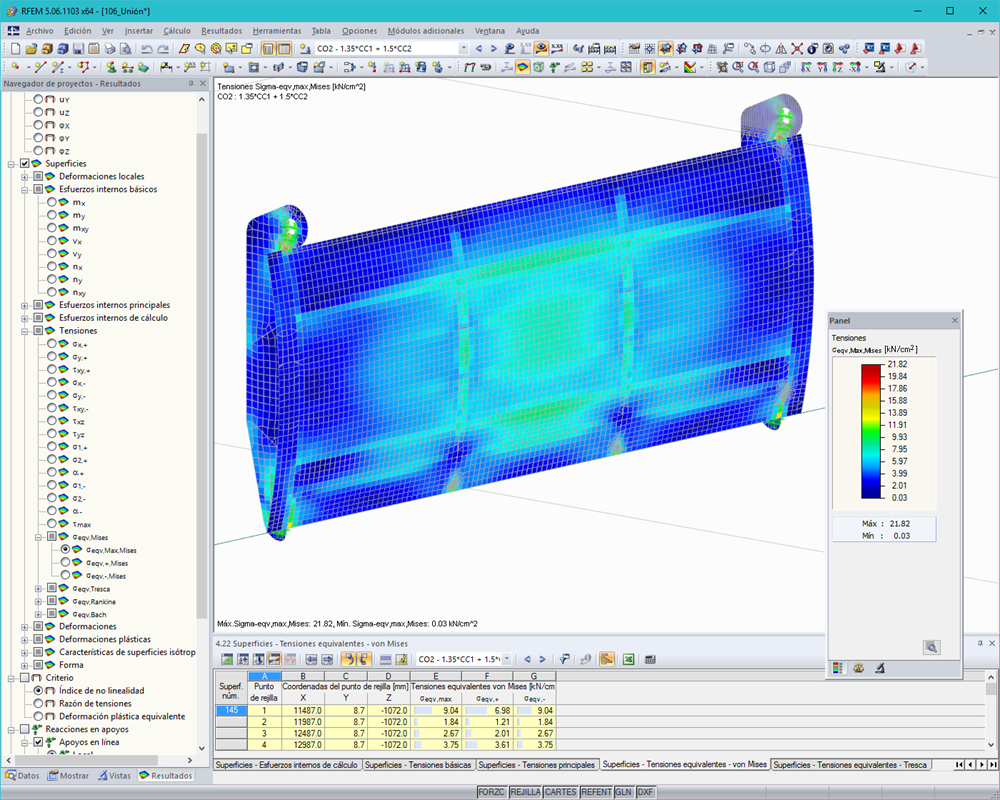Toggle the CARTES status bar button

pos(561,792)
